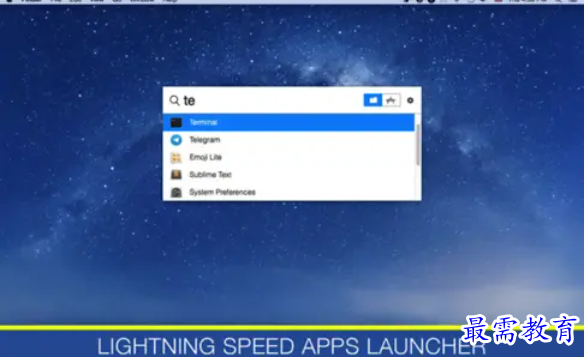Viewport: 585px width, 361px height.
Task: Switch to the apps folder mode toggle
Action: pos(373,100)
